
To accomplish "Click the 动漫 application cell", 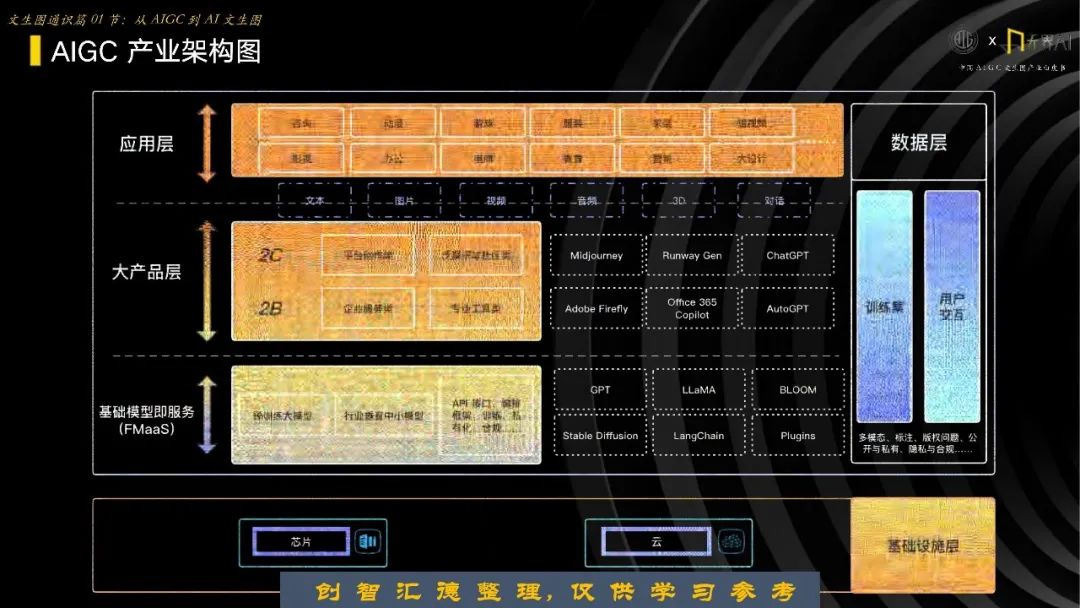I will click(x=393, y=123).
